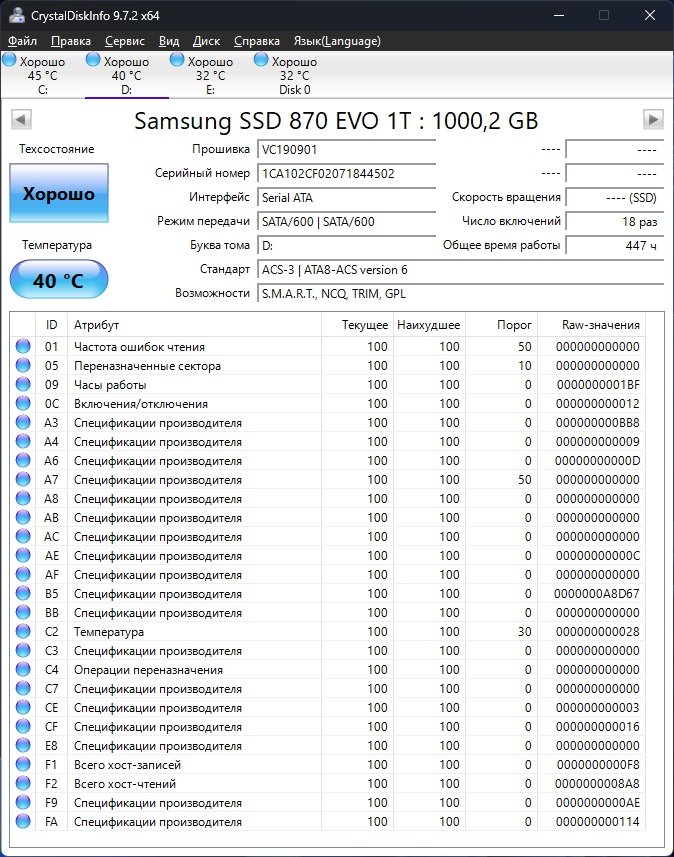
Task: Click status orb for attribute C2 Температура
Action: click(23, 632)
